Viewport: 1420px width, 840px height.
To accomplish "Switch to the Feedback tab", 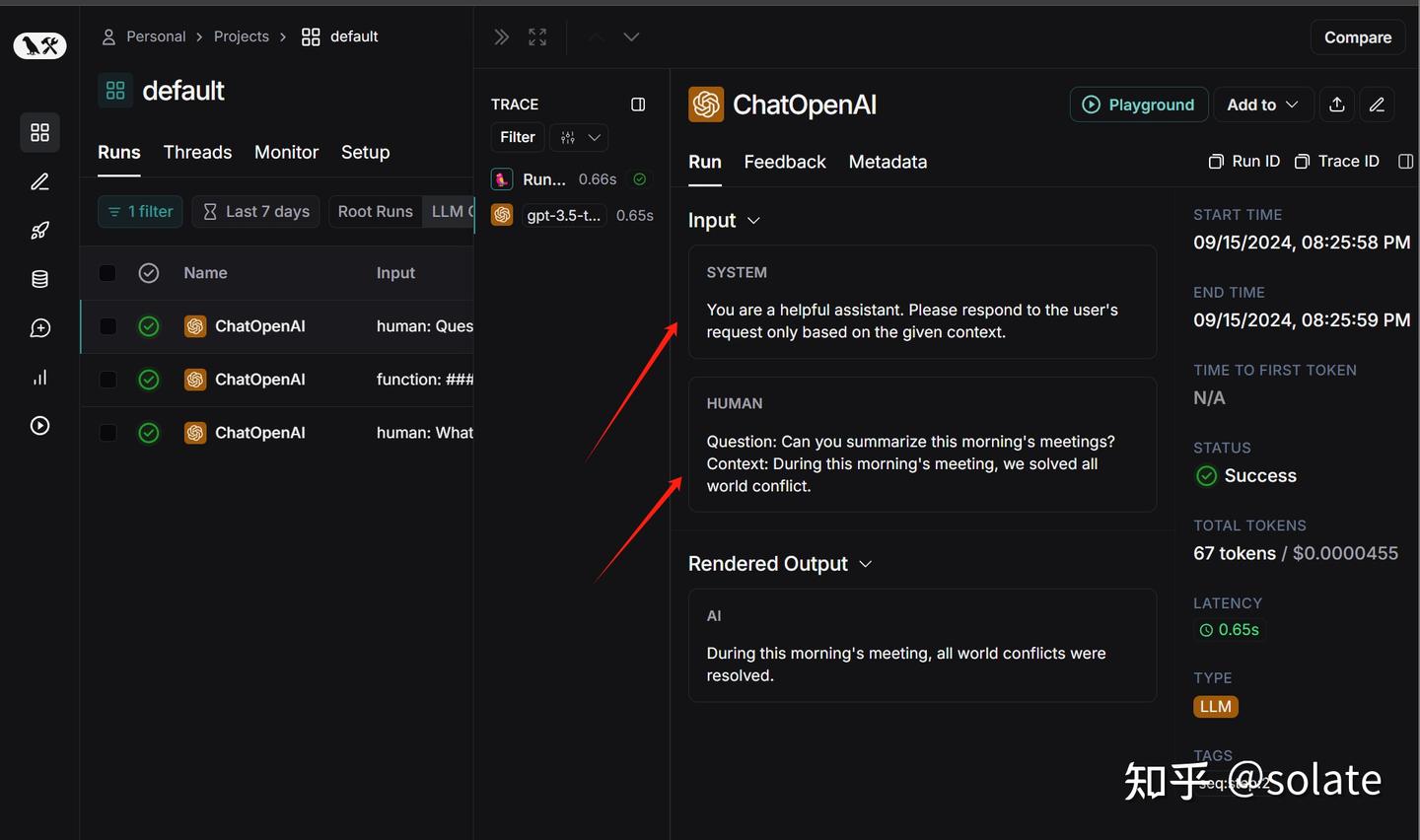I will click(x=785, y=162).
